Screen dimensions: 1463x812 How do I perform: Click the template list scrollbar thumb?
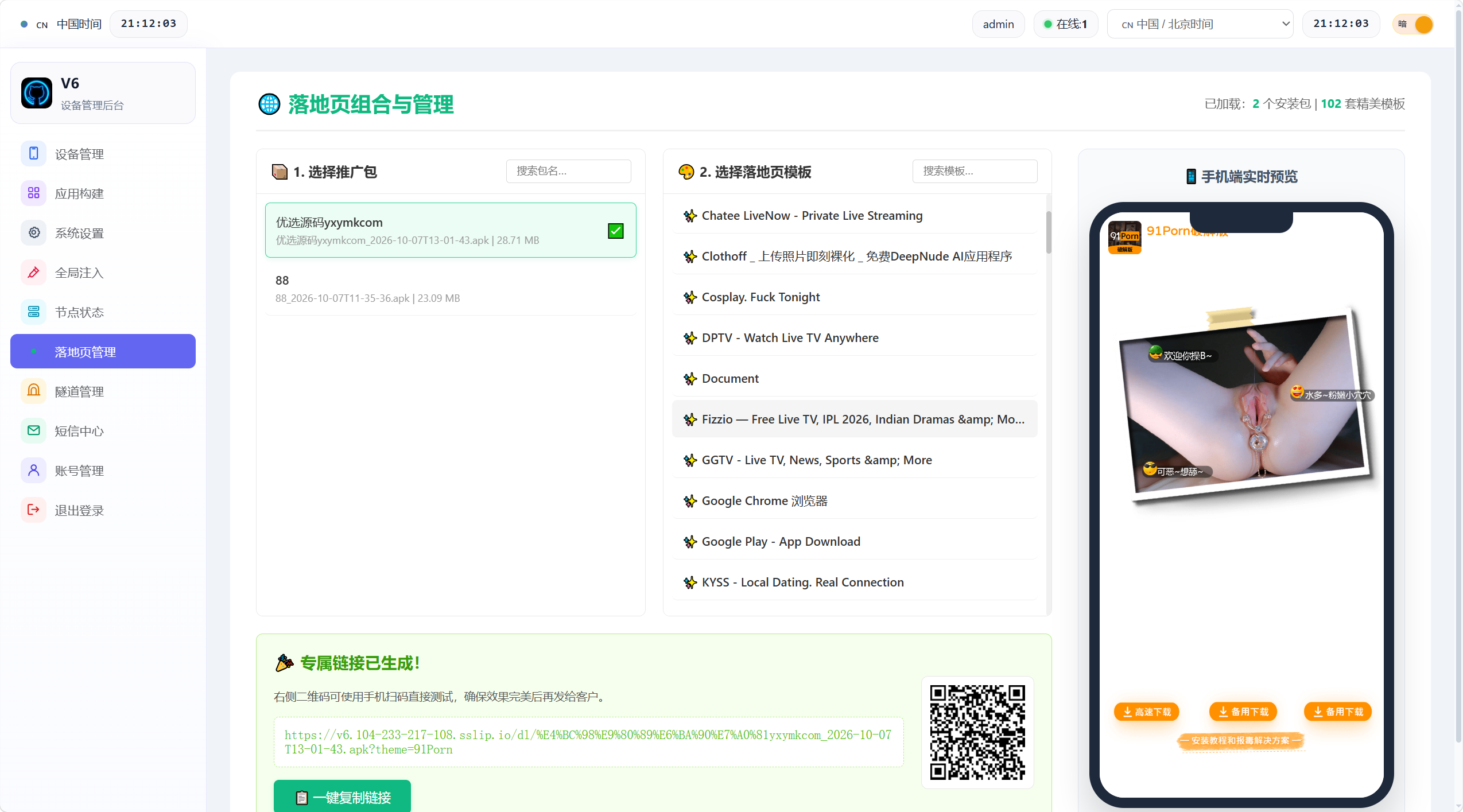(x=1049, y=232)
